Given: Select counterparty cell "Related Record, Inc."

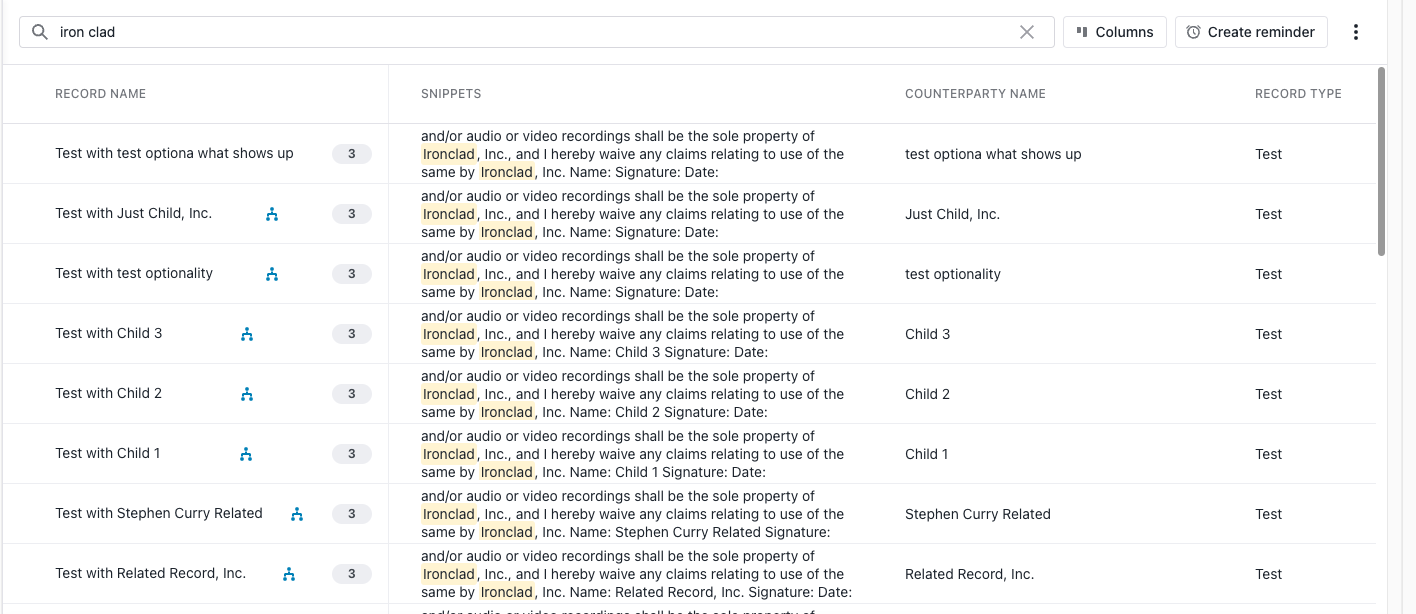Looking at the screenshot, I should coord(970,574).
